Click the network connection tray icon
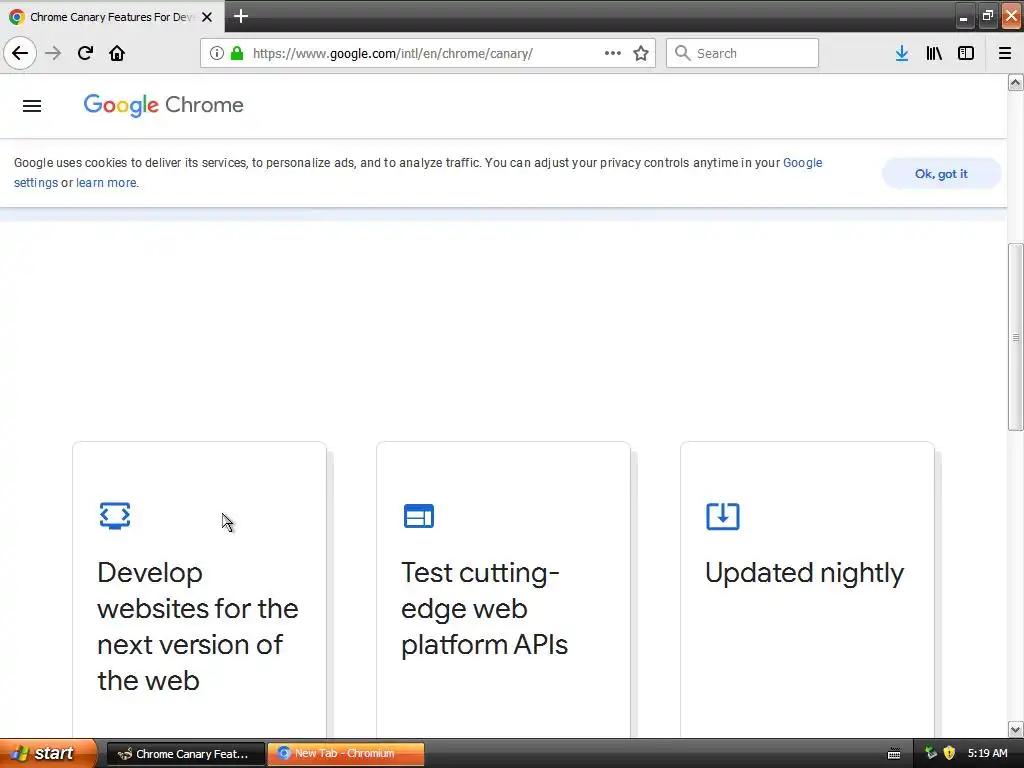The image size is (1024, 768). pos(931,753)
